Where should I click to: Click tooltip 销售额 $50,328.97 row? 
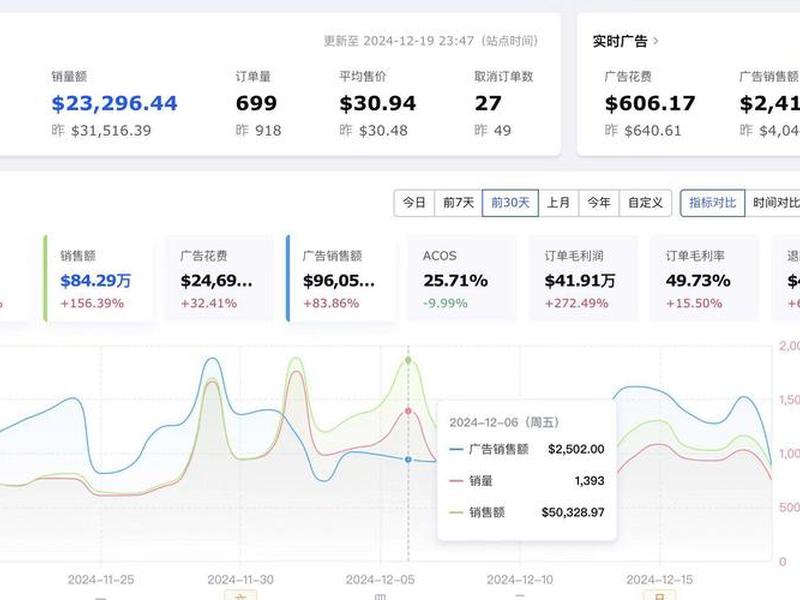(x=527, y=512)
